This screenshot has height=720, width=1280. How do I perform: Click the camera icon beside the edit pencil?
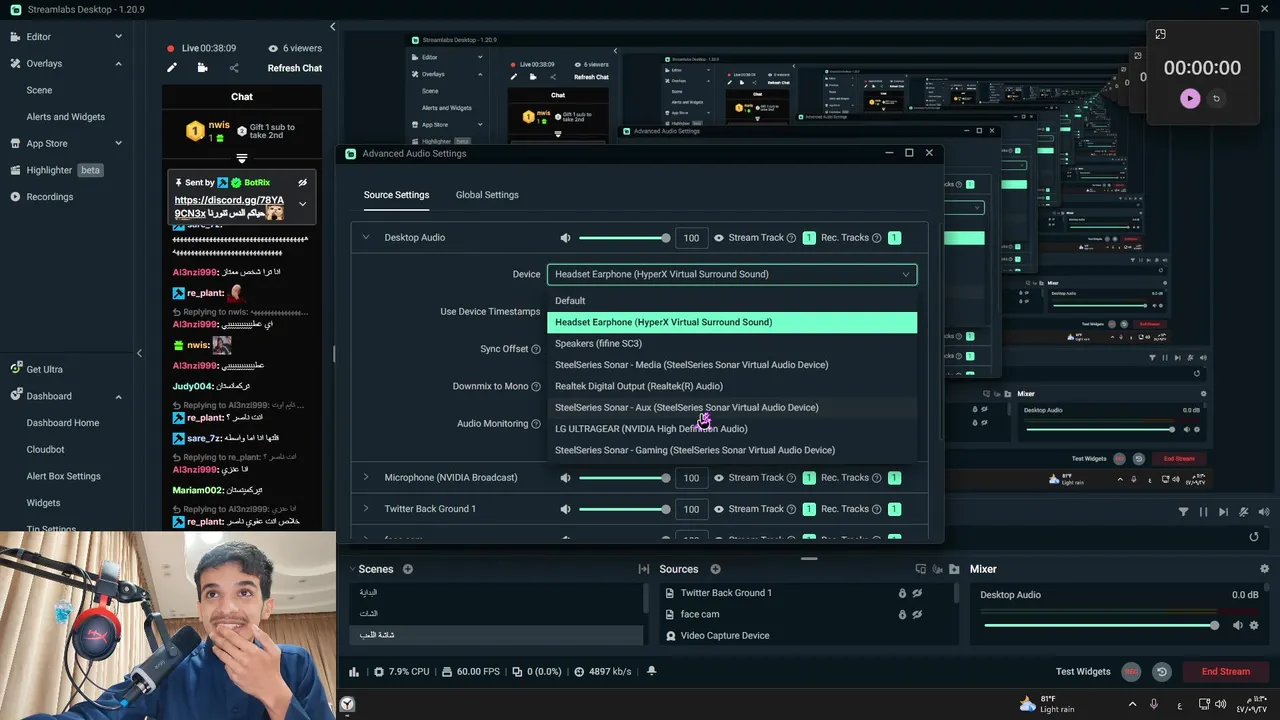[x=202, y=68]
